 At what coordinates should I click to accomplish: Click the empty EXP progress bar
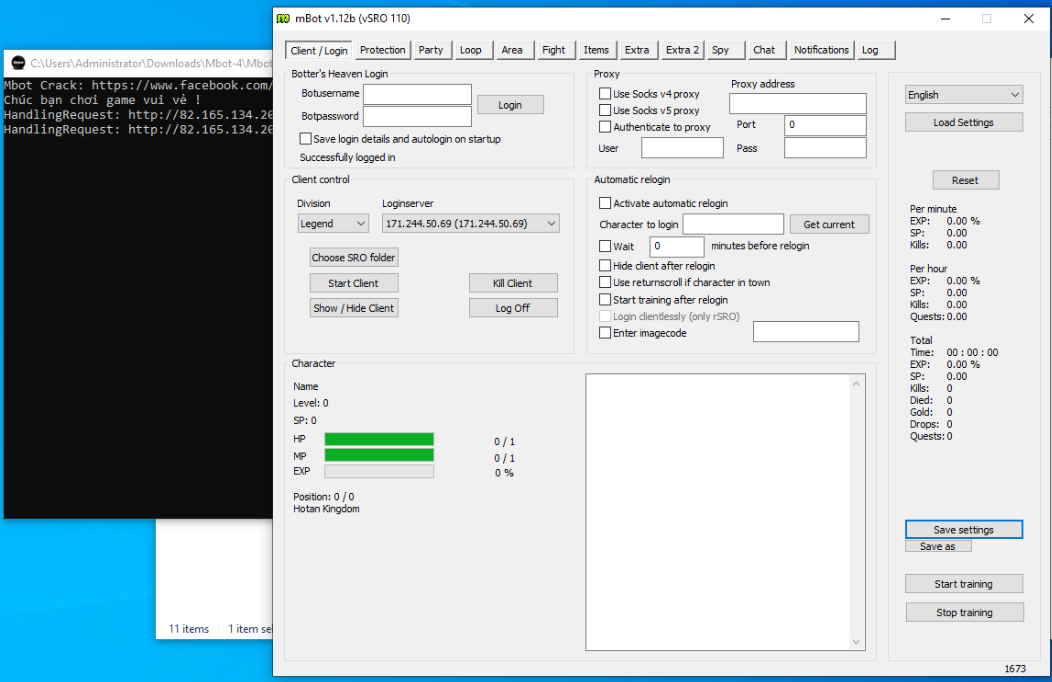(379, 471)
